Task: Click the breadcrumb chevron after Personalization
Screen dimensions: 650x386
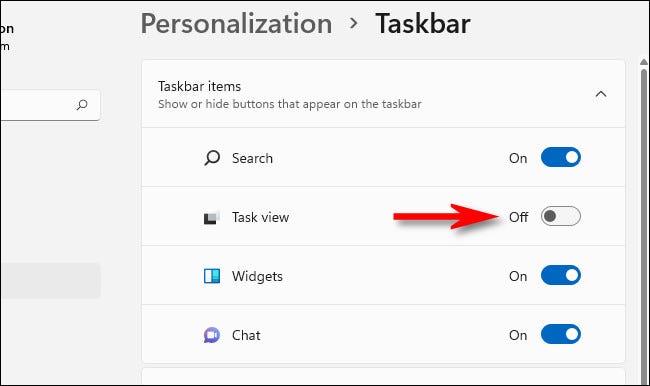Action: [x=354, y=23]
